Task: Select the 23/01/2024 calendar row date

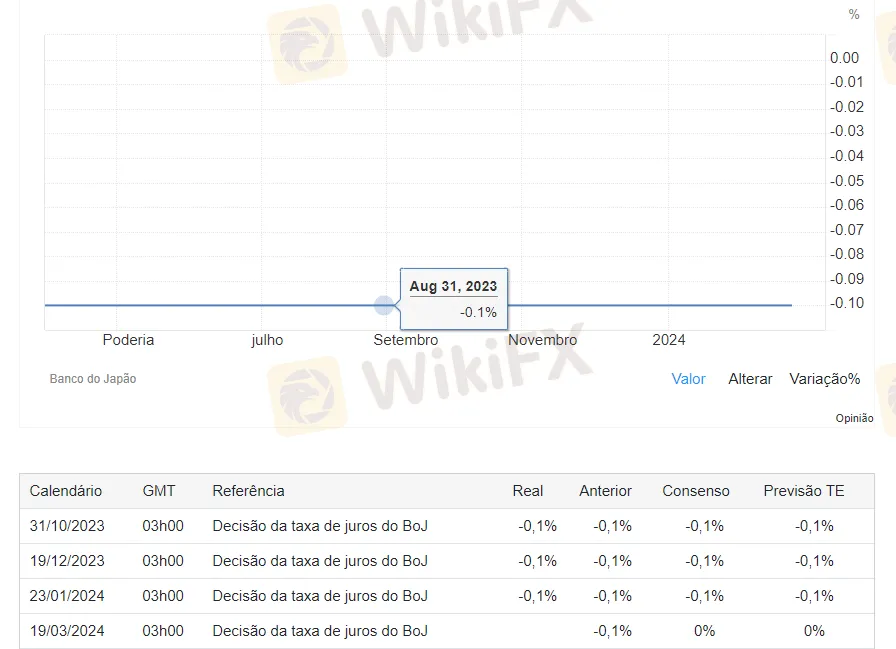Action: pyautogui.click(x=67, y=596)
